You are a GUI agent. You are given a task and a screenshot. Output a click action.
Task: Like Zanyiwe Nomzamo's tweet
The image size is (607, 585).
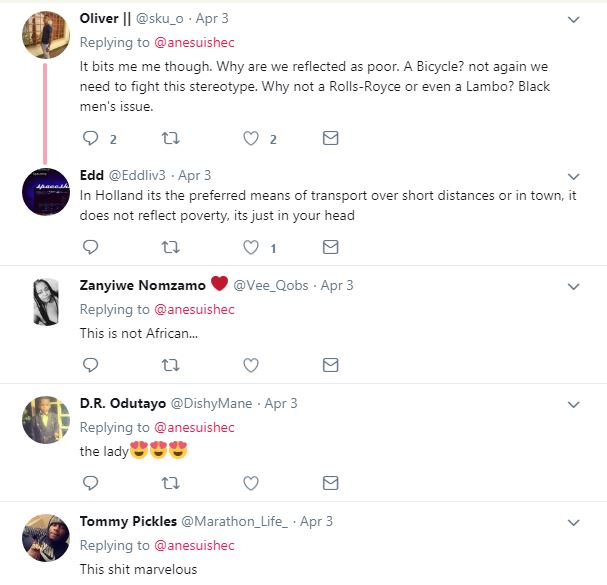(251, 365)
